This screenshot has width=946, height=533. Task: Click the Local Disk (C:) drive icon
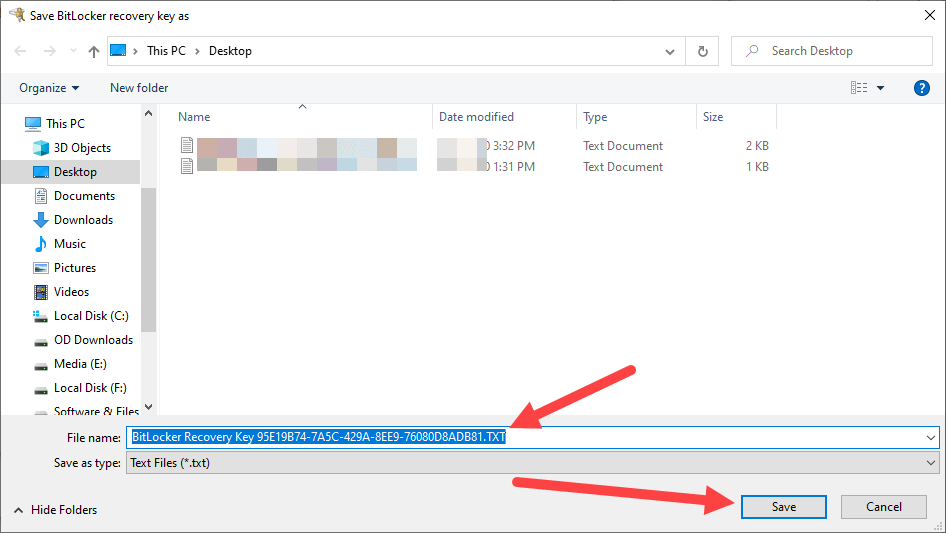(40, 316)
